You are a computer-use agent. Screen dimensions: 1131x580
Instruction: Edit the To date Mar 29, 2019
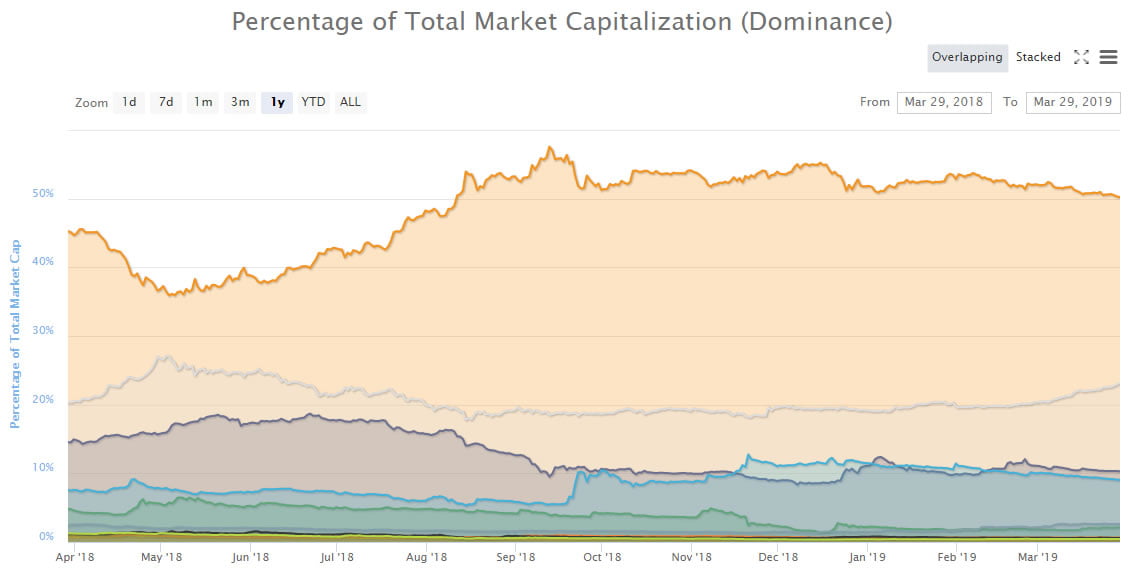pos(1073,102)
